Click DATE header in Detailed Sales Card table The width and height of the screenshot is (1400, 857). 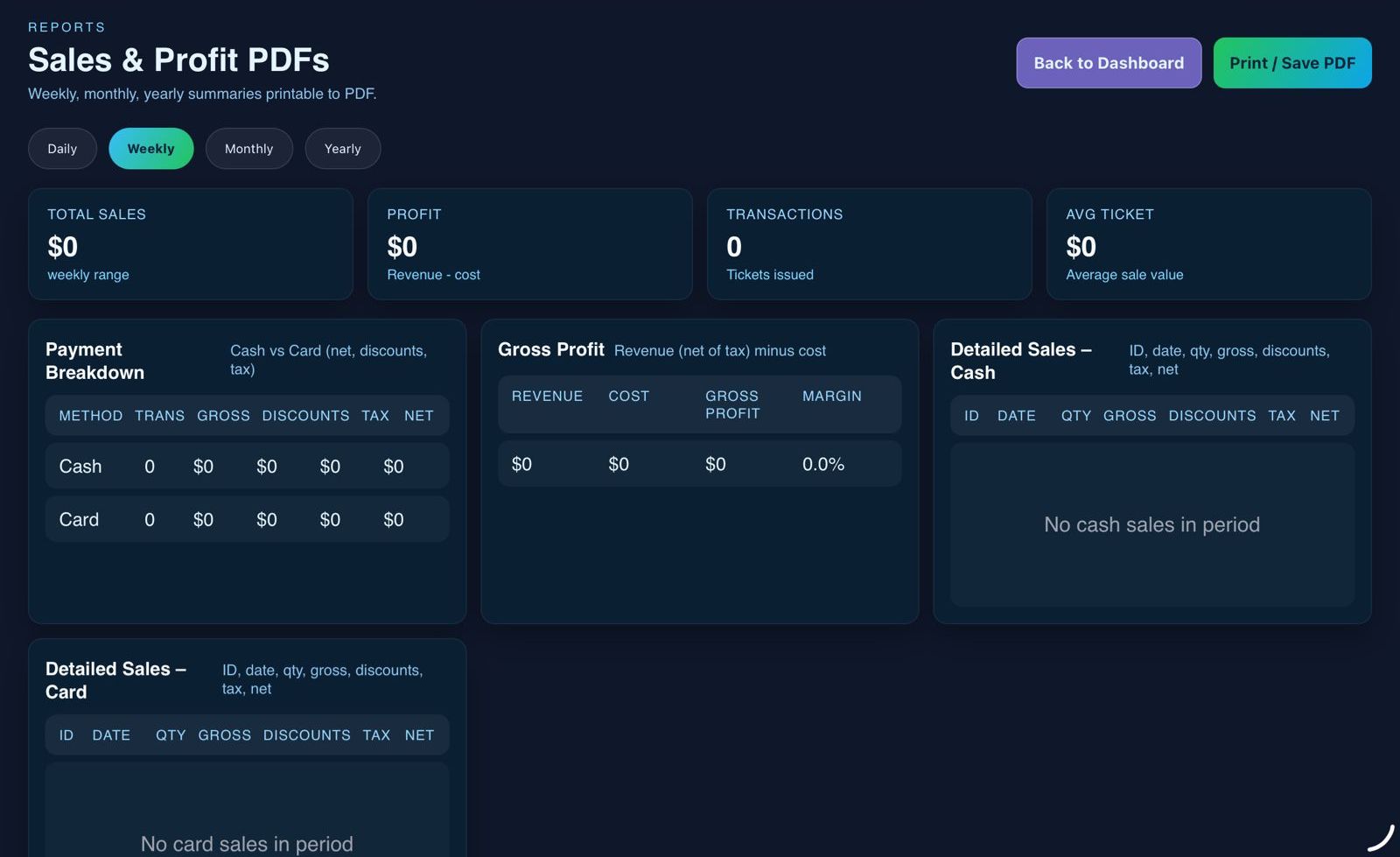pyautogui.click(x=111, y=735)
